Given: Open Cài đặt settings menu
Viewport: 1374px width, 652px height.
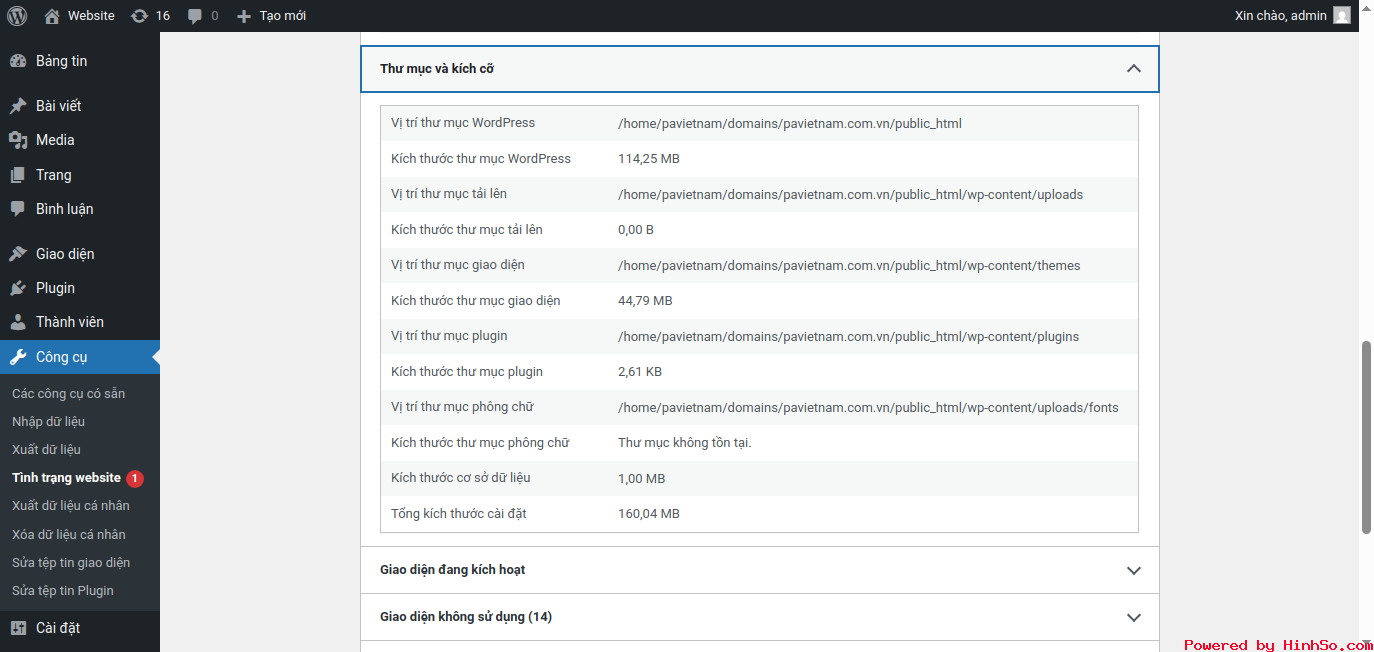Looking at the screenshot, I should tap(57, 628).
